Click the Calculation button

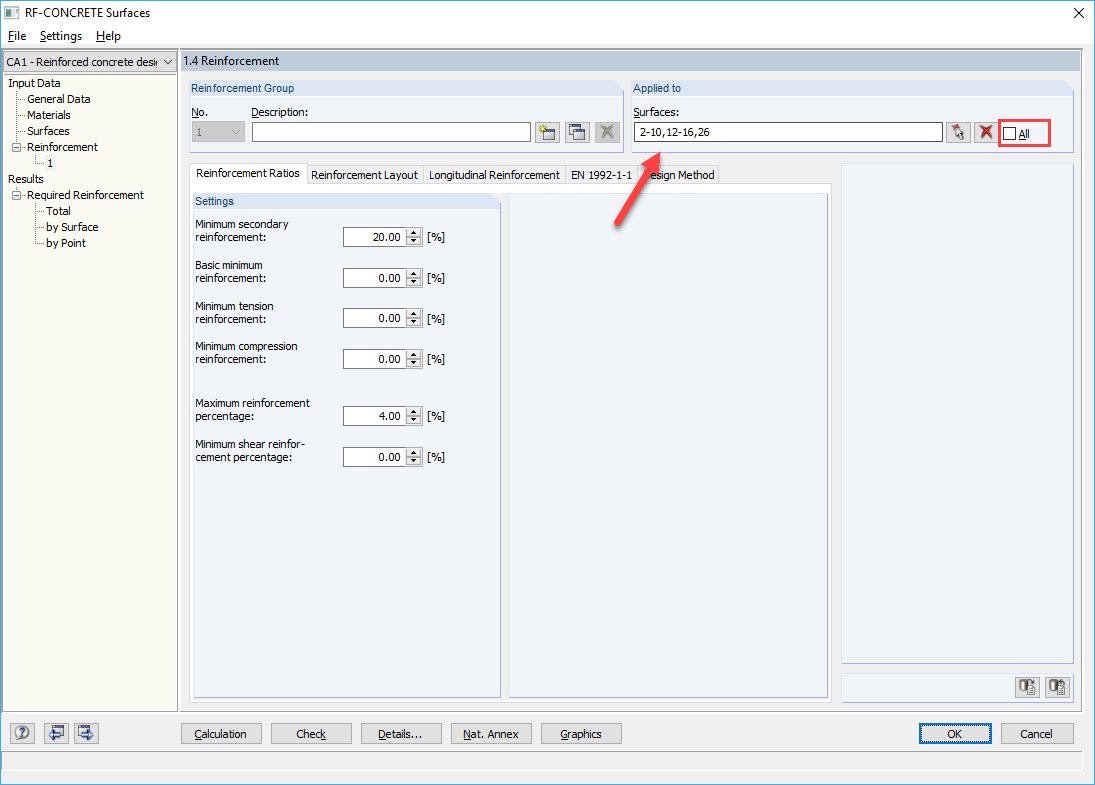pyautogui.click(x=221, y=734)
